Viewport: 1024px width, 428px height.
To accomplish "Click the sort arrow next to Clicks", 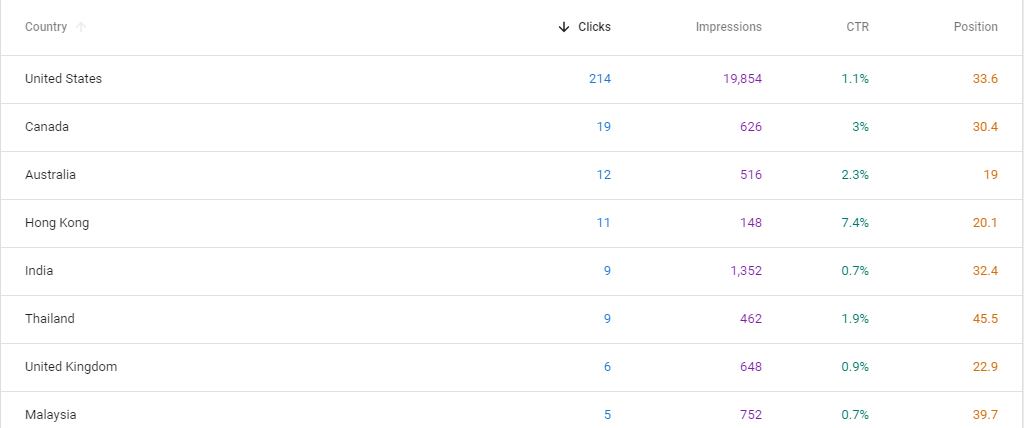I will [564, 27].
